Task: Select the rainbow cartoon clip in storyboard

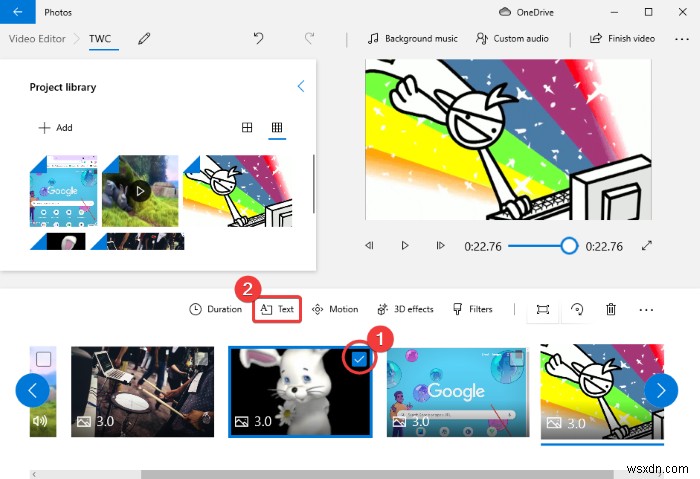Action: pyautogui.click(x=602, y=392)
